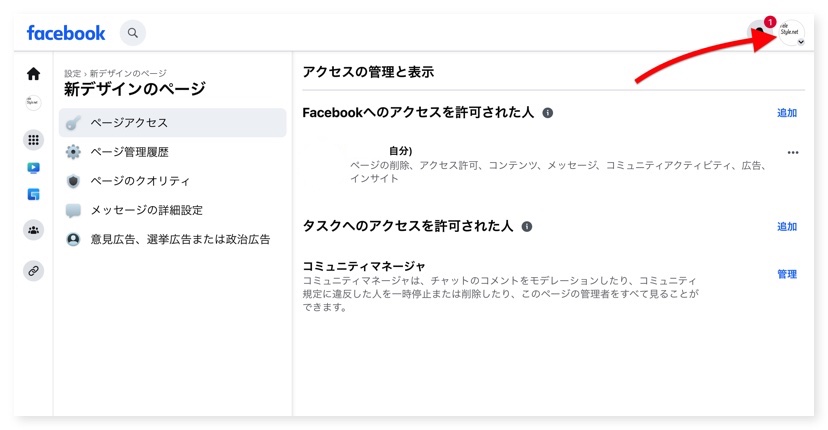Open three-dot options for 自分 access entry
The image size is (828, 430).
[793, 153]
